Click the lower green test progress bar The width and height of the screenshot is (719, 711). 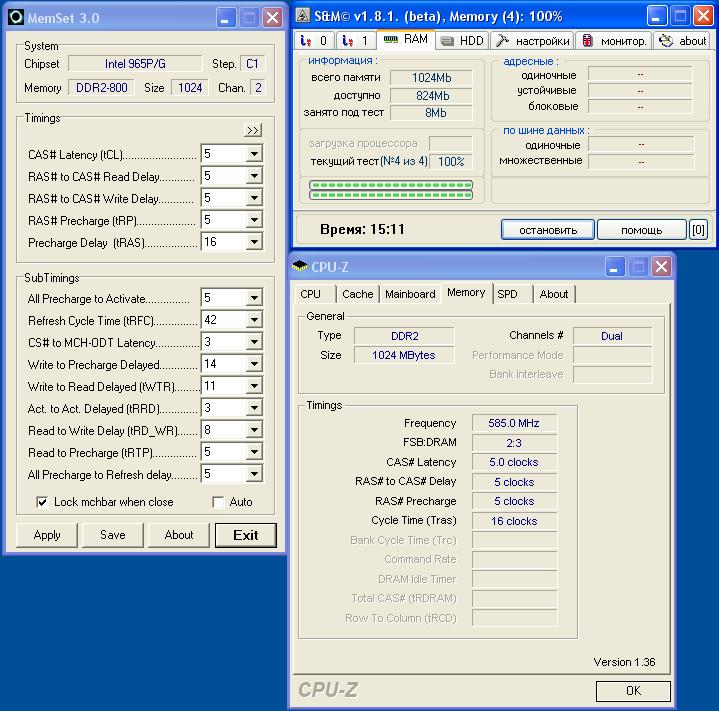click(391, 195)
